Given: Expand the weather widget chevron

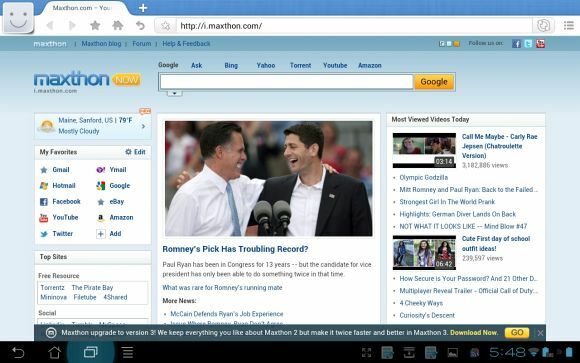Looking at the screenshot, I should tap(143, 126).
